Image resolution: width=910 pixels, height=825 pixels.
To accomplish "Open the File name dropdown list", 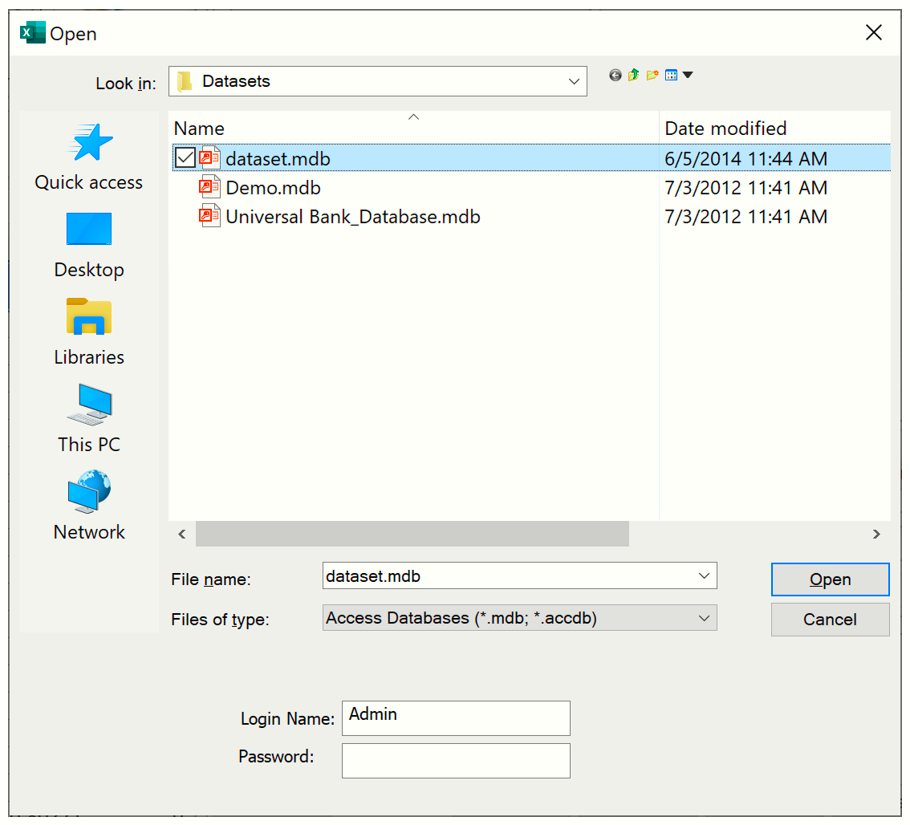I will tap(704, 576).
